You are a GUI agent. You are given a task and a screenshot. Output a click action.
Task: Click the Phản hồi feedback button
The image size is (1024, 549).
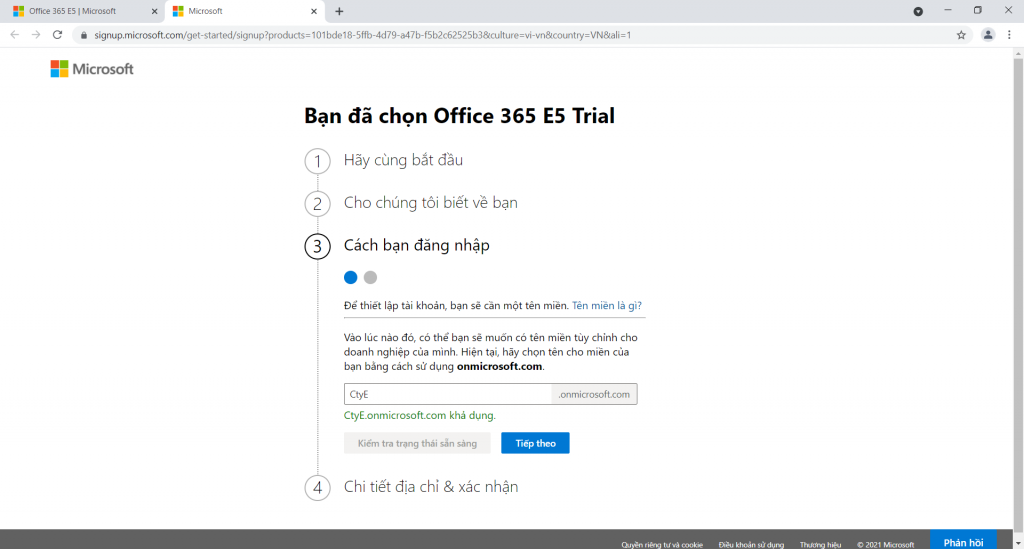click(x=963, y=541)
